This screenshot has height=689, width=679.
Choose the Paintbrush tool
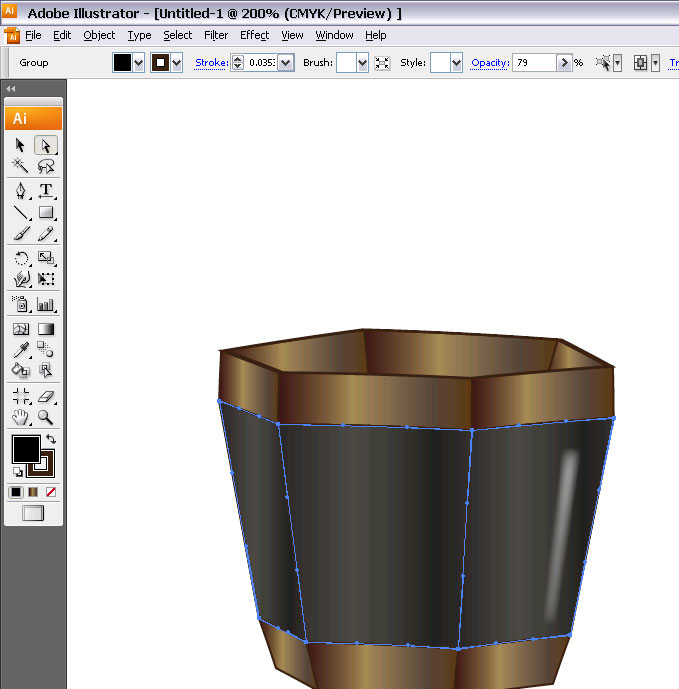pyautogui.click(x=21, y=234)
